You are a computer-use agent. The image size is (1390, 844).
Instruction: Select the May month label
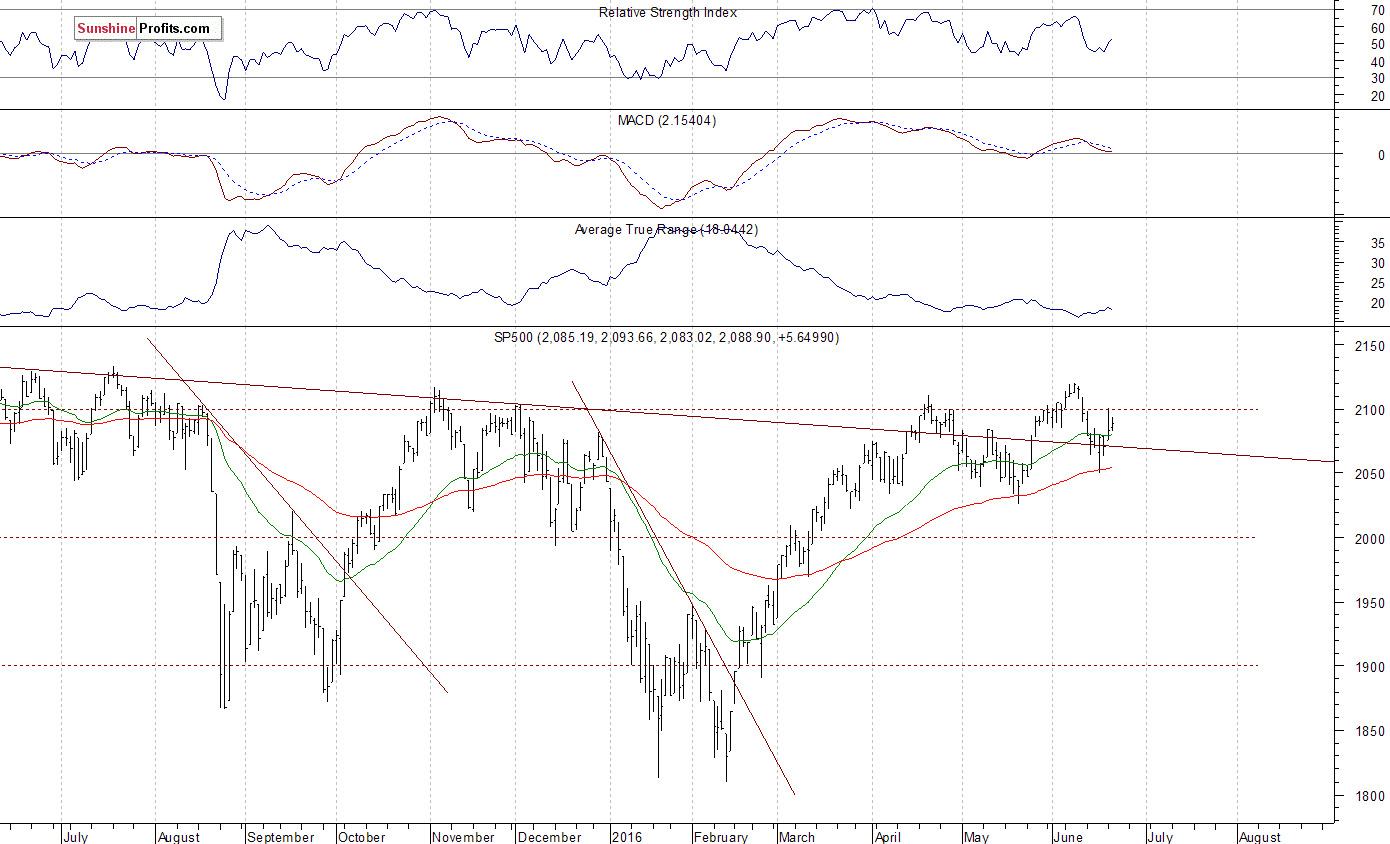point(978,837)
